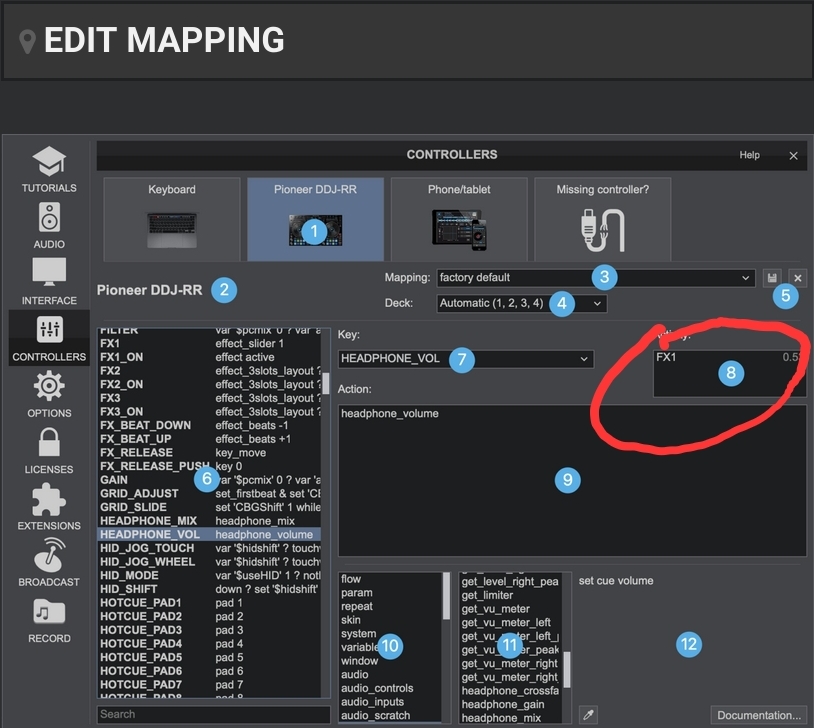The image size is (814, 728).
Task: Open the Options gear section
Action: click(x=49, y=395)
